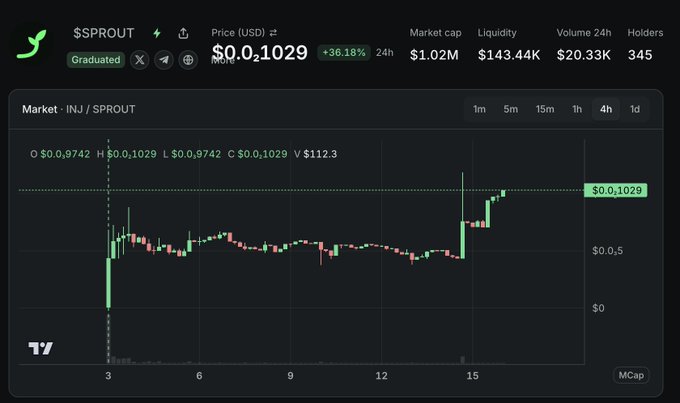Select the 4h timeframe
680x403 pixels.
coord(606,109)
